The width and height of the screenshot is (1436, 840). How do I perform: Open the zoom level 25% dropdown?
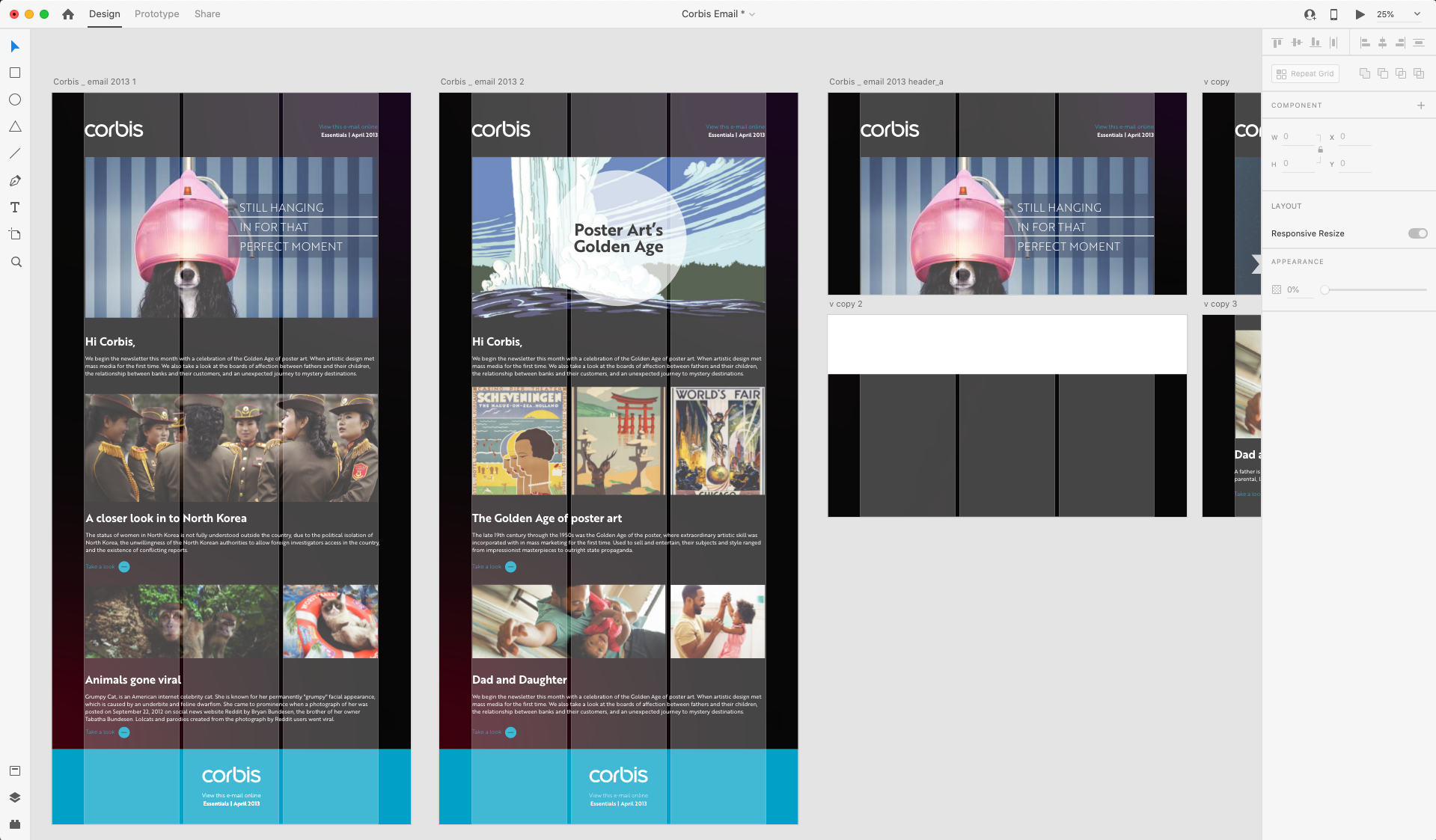click(1398, 14)
